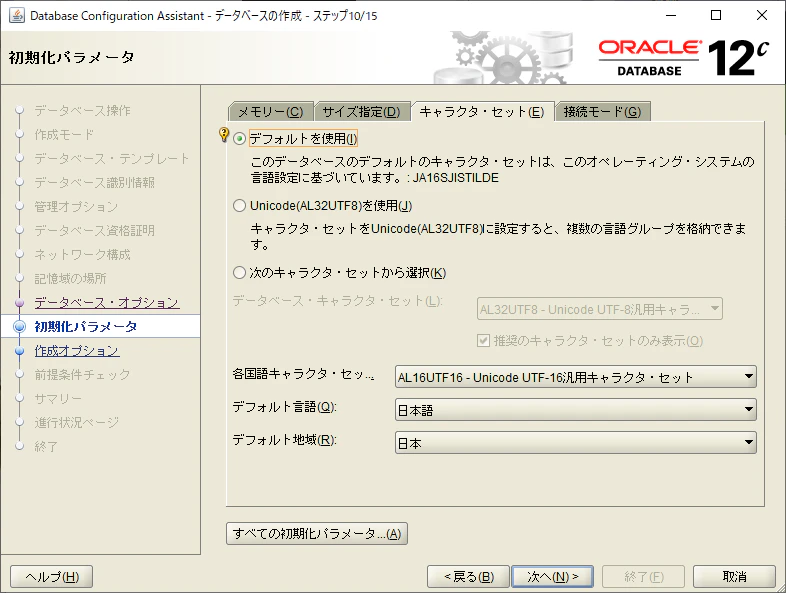Click the 記憶域の場所 step label
Image resolution: width=786 pixels, height=593 pixels.
coord(70,279)
